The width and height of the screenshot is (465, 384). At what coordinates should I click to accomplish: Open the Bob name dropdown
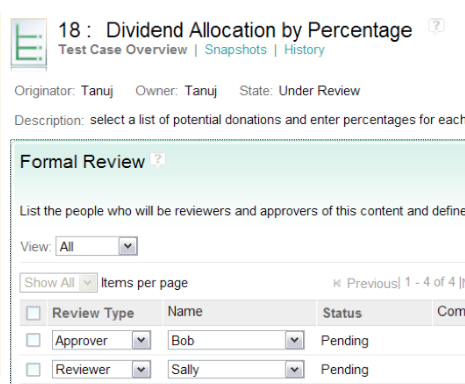coord(236,340)
